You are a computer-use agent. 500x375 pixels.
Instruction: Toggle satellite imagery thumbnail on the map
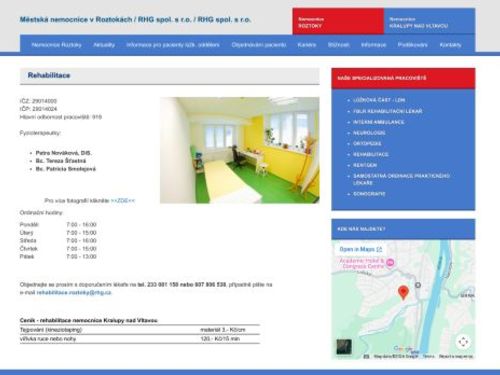(x=344, y=347)
